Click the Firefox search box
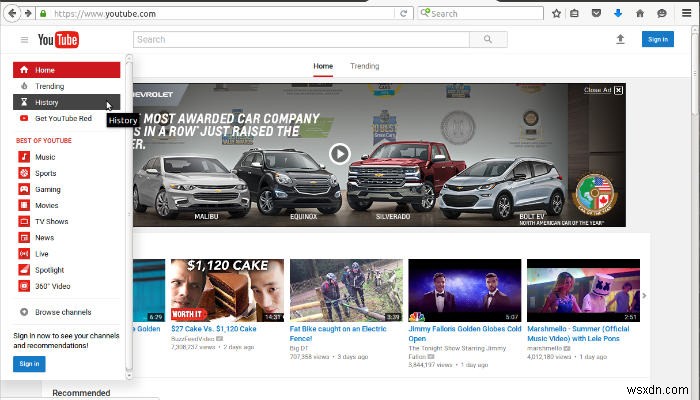700x400 pixels. (x=480, y=14)
